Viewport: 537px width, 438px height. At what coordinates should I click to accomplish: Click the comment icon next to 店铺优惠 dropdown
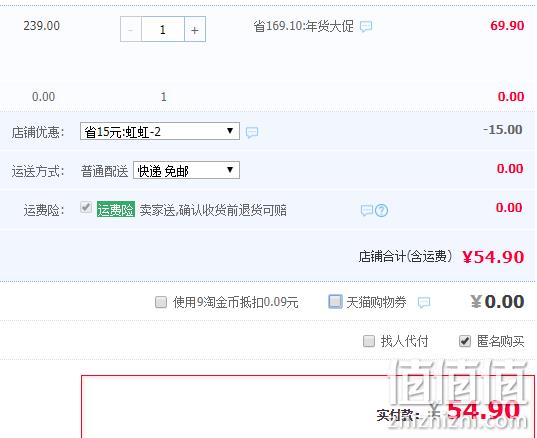tap(252, 132)
